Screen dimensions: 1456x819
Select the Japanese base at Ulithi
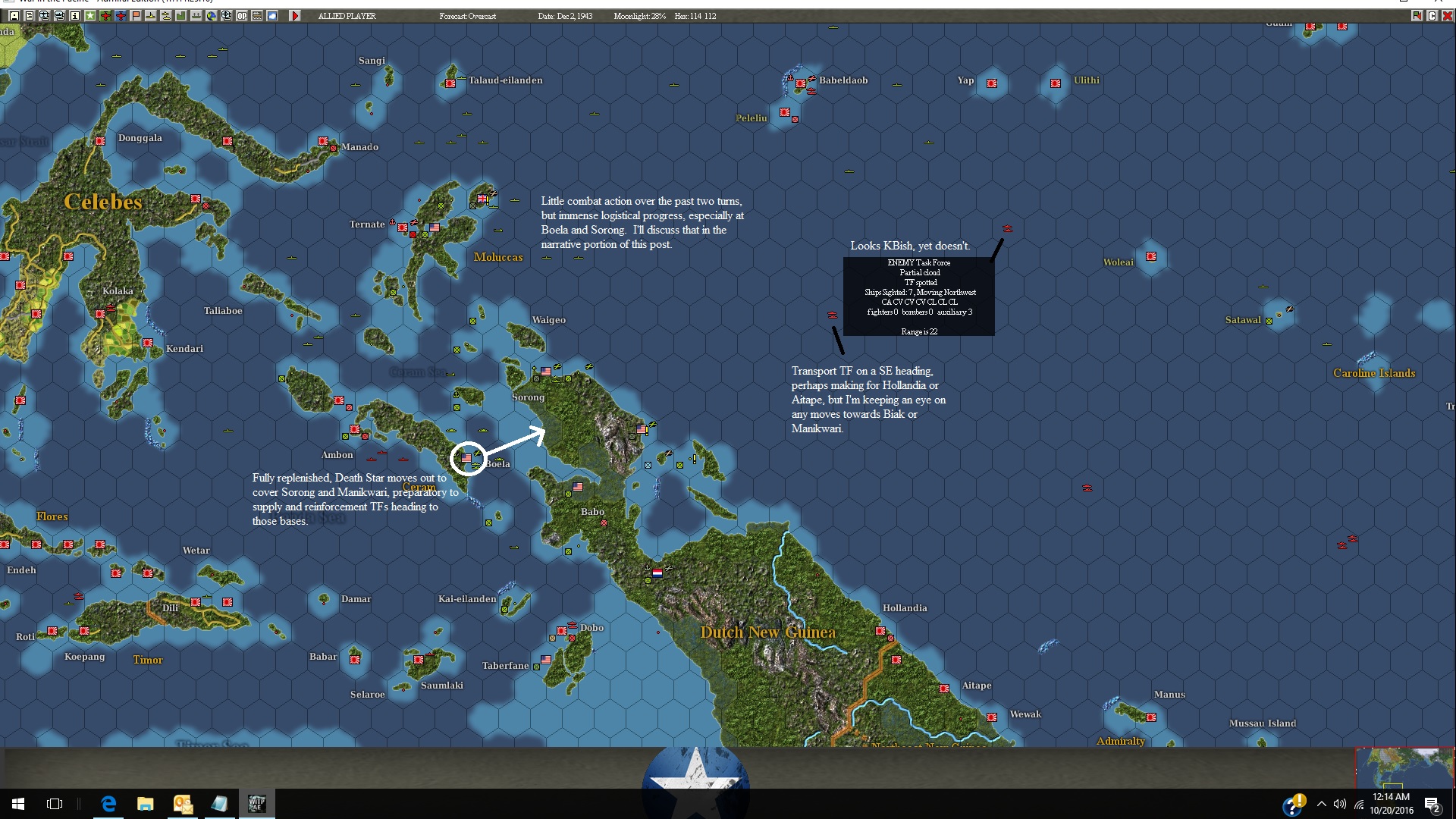[x=1056, y=83]
